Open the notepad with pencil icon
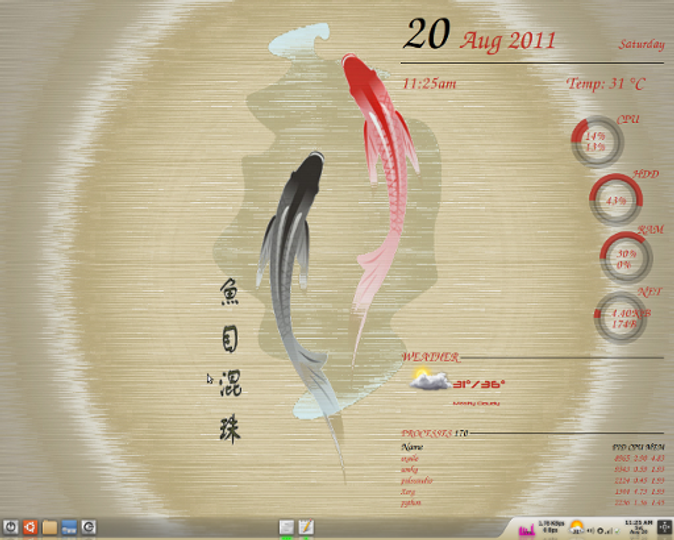Screen dimensions: 674x540 click(306, 527)
